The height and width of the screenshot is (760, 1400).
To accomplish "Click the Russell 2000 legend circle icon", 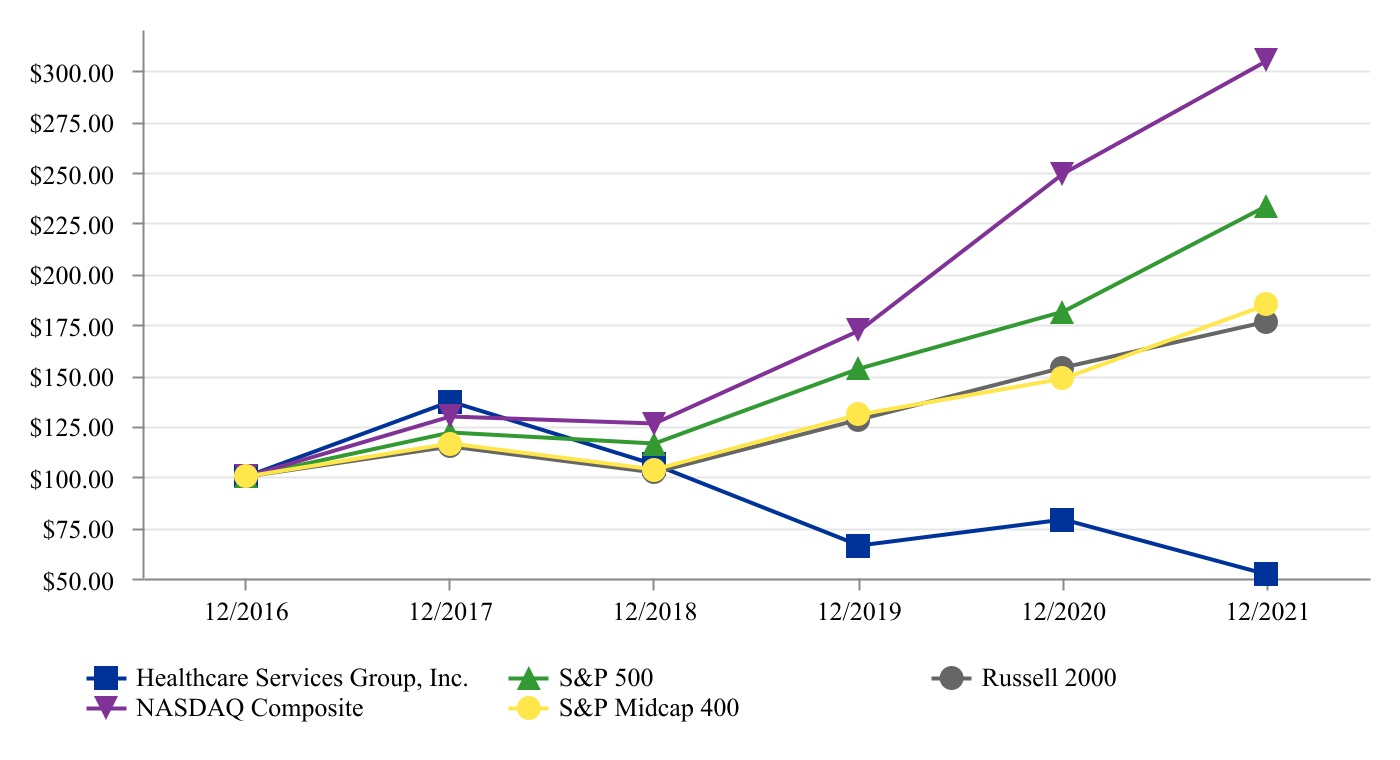I will click(x=951, y=678).
